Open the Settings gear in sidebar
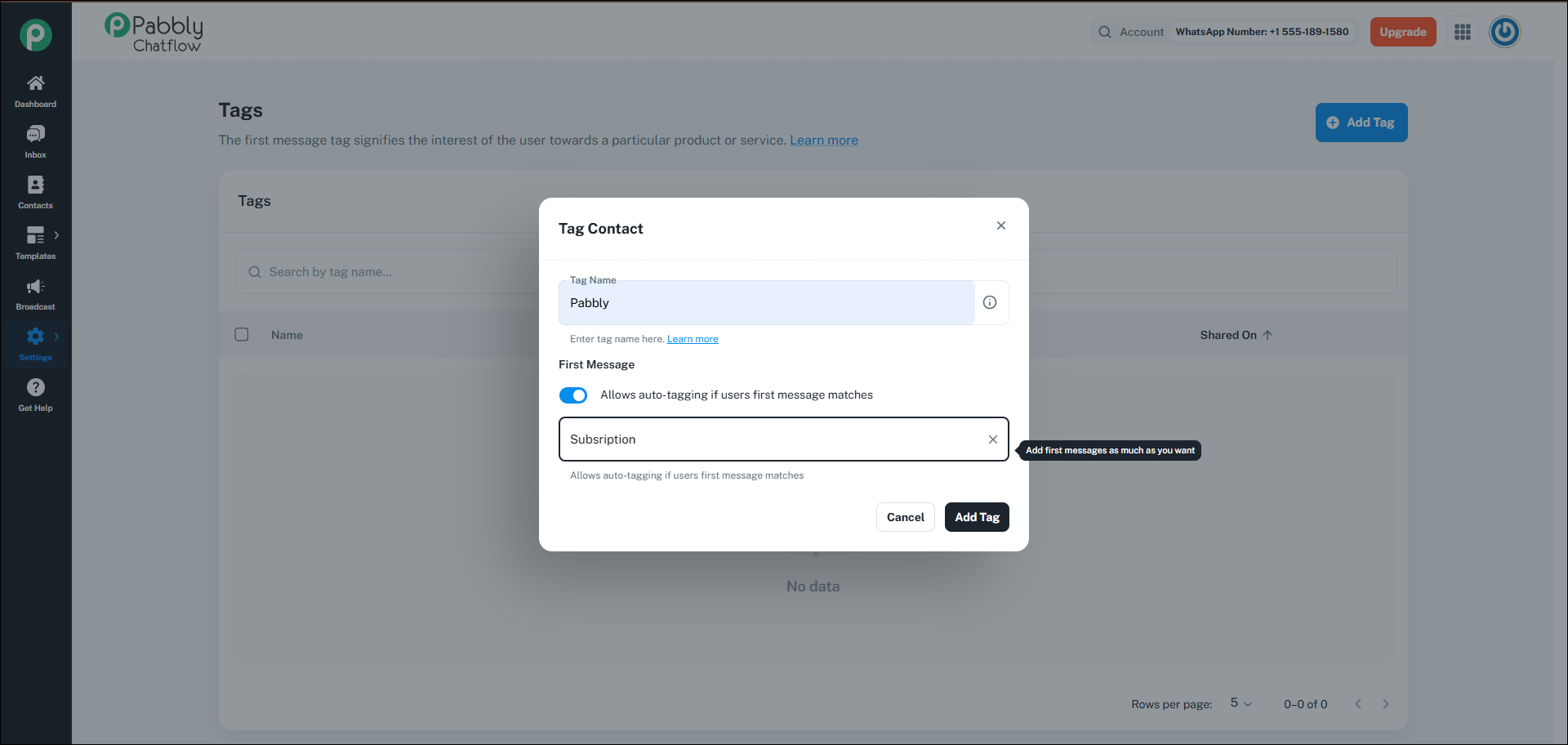1568x745 pixels. click(x=35, y=337)
